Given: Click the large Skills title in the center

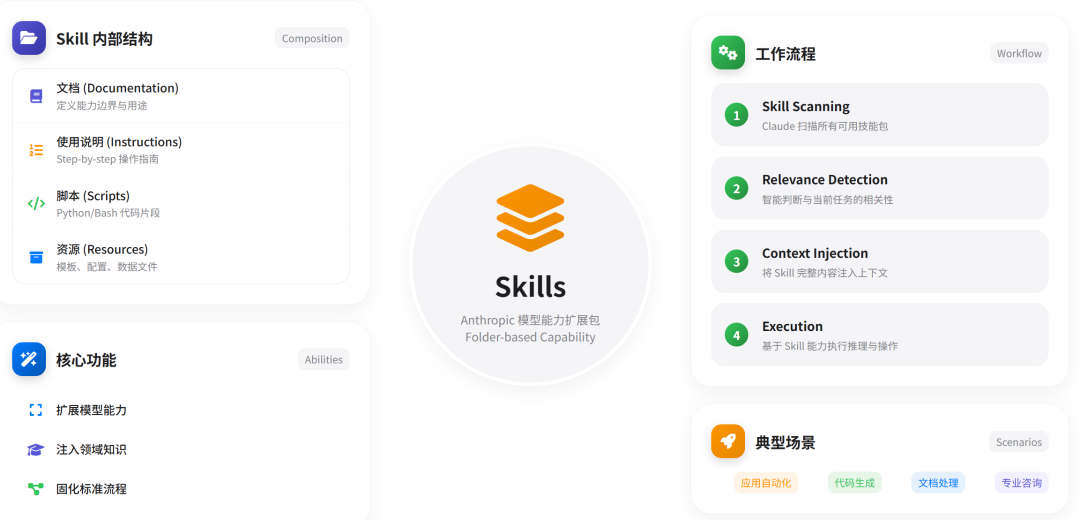Looking at the screenshot, I should pos(530,287).
